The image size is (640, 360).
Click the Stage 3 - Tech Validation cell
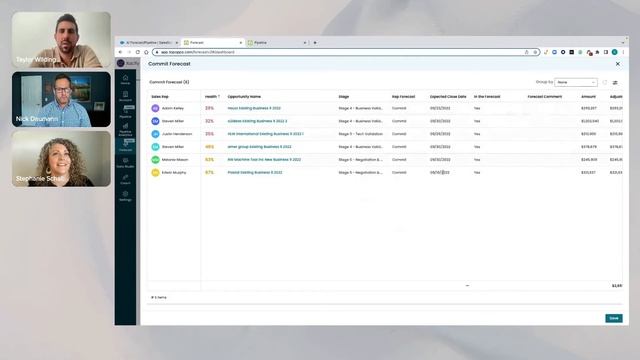[x=360, y=134]
